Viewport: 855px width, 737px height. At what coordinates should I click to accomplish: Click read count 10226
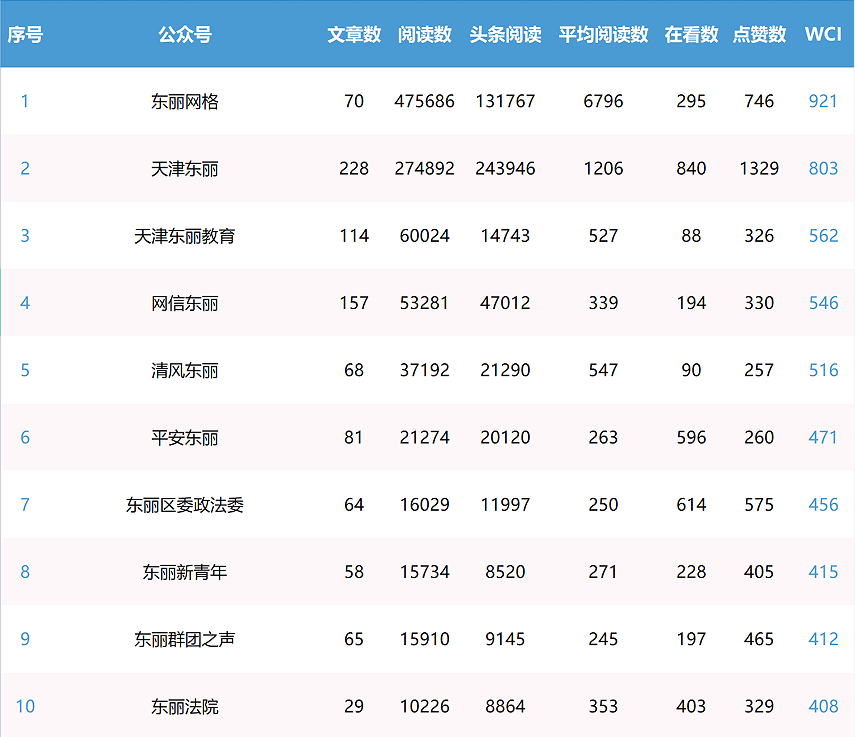[x=425, y=706]
